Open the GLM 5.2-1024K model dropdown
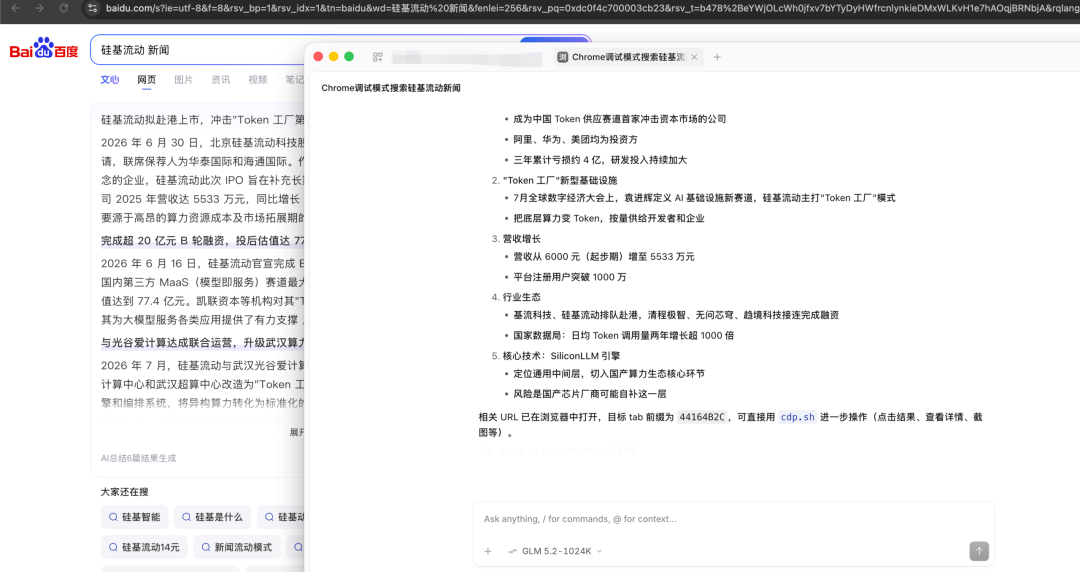The height and width of the screenshot is (572, 1080). (555, 551)
